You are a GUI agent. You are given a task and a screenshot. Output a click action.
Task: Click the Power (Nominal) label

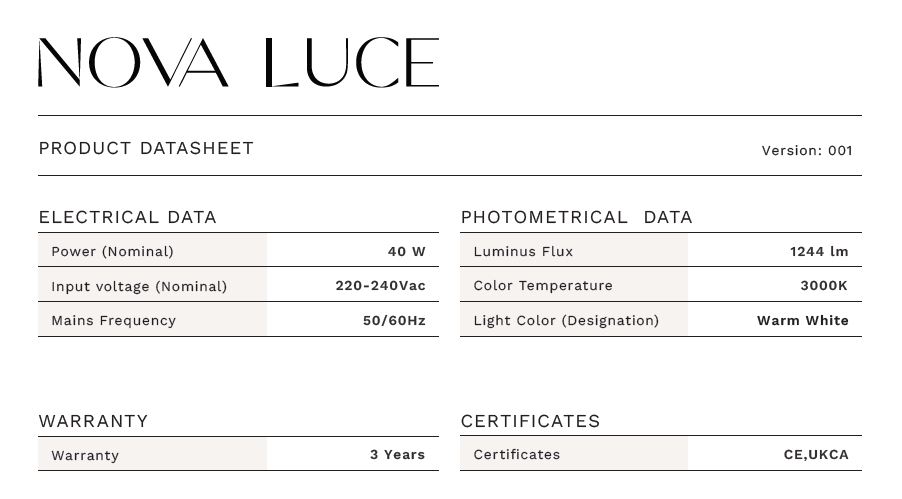tap(112, 251)
